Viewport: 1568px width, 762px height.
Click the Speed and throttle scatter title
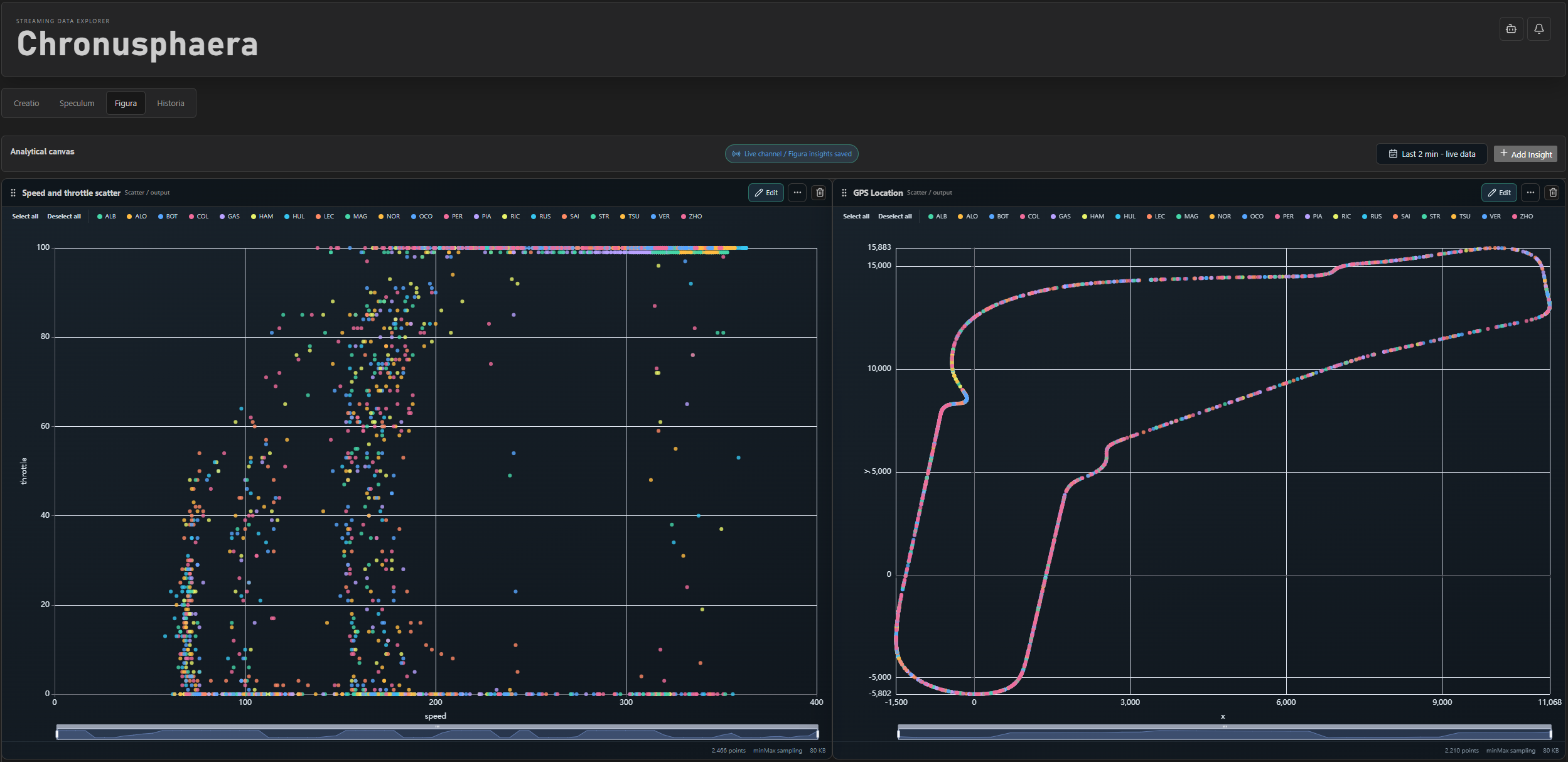pyautogui.click(x=71, y=193)
